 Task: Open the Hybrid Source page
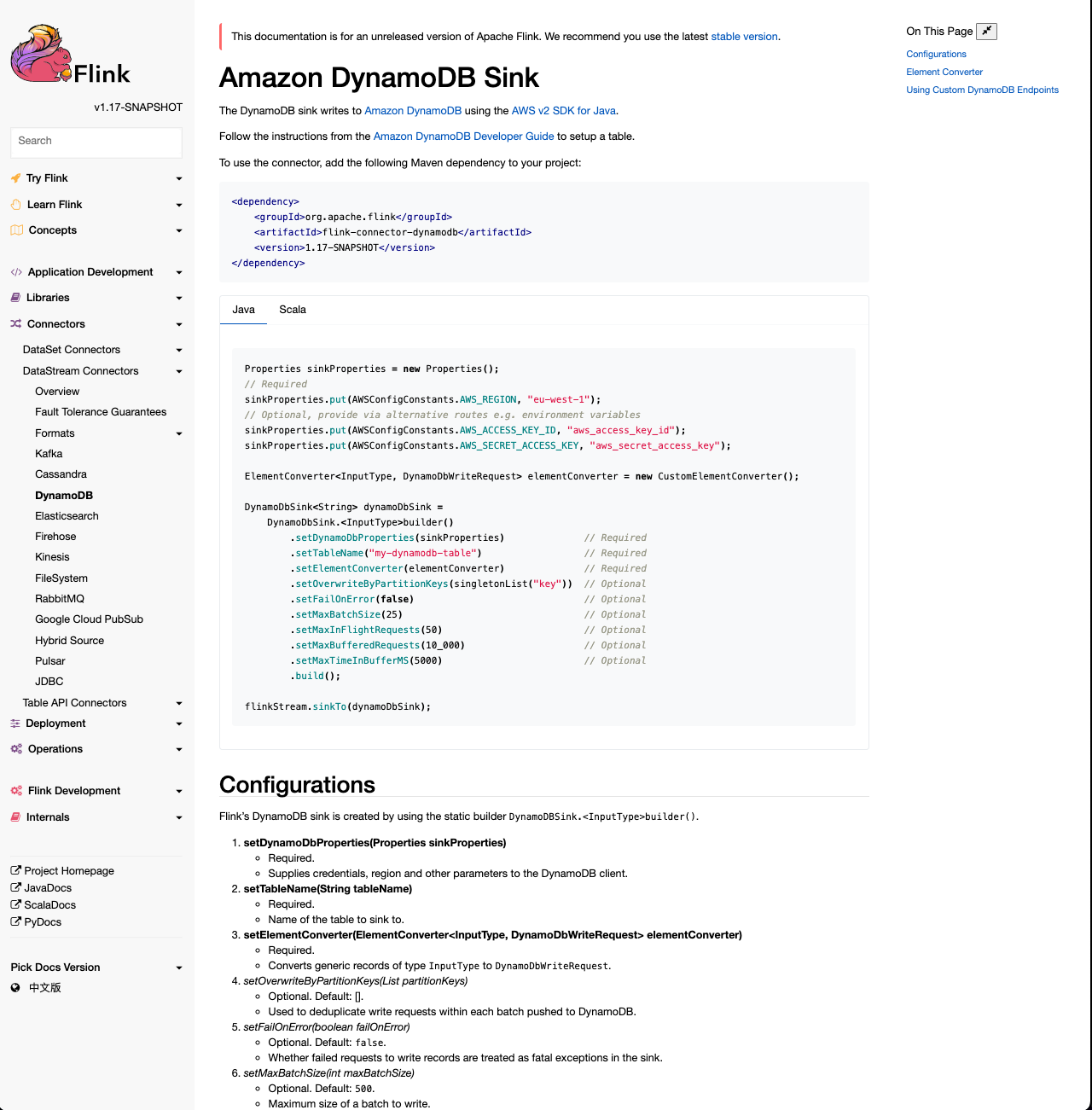click(69, 641)
